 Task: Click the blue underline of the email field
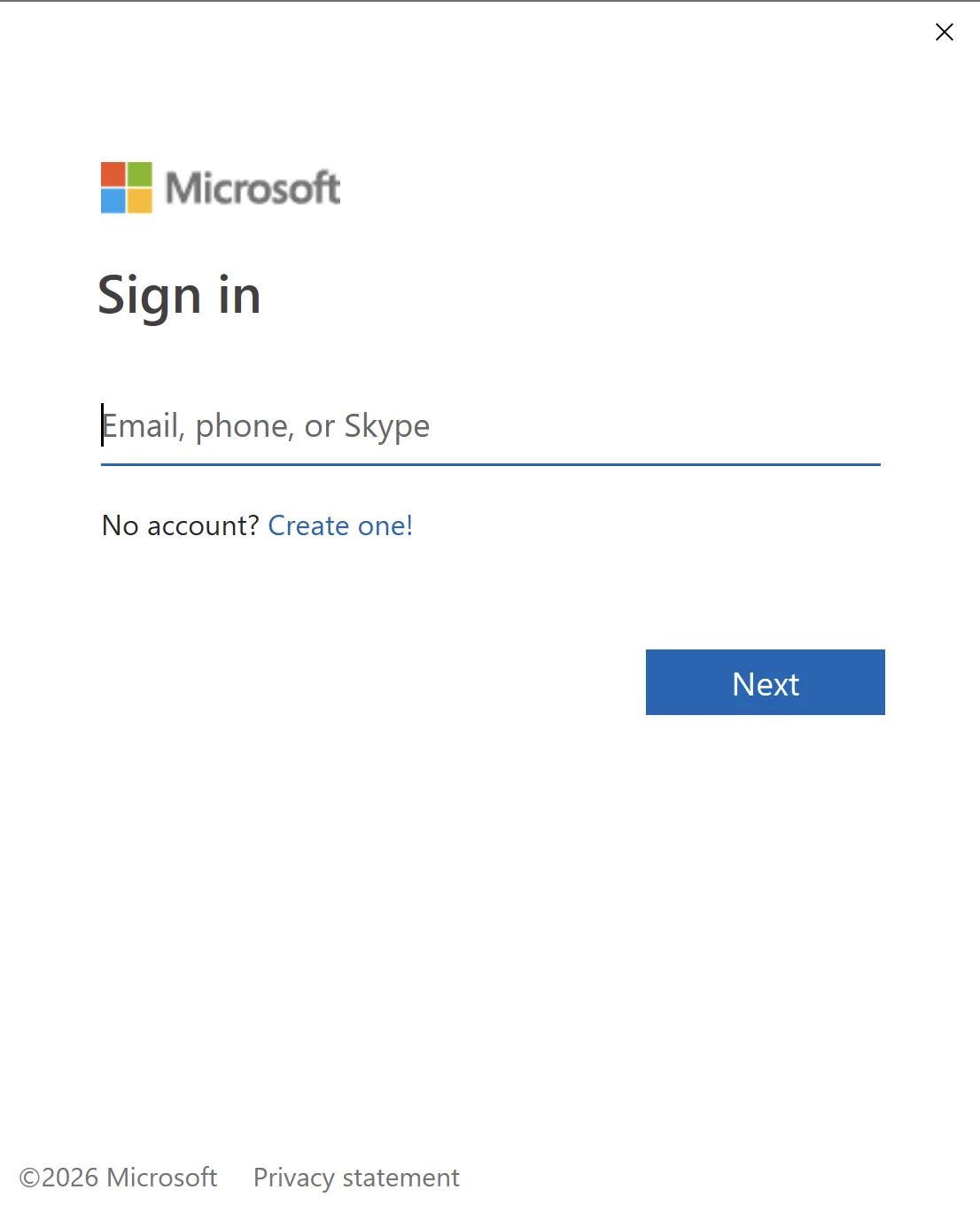(x=491, y=464)
